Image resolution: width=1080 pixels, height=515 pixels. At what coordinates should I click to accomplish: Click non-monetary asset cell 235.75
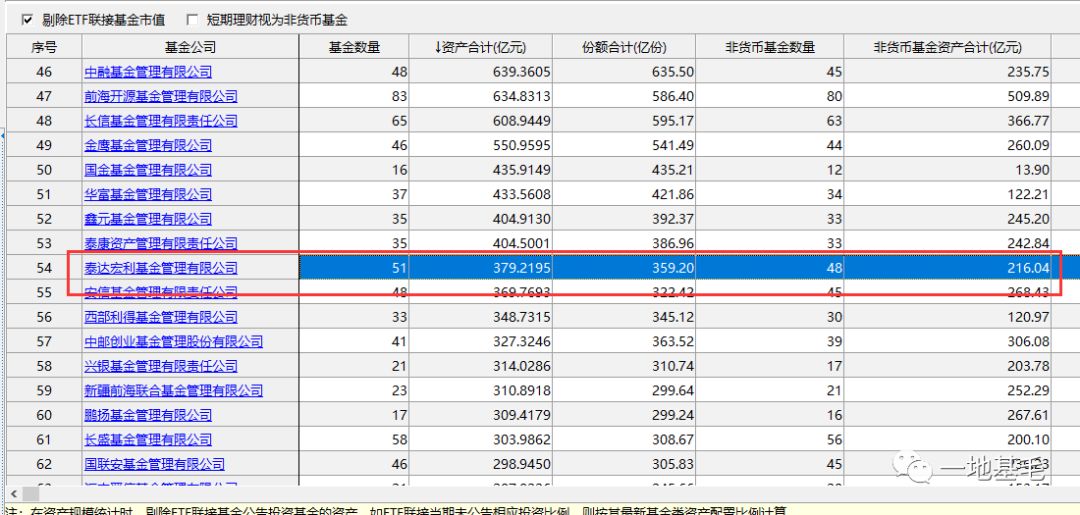coord(948,72)
